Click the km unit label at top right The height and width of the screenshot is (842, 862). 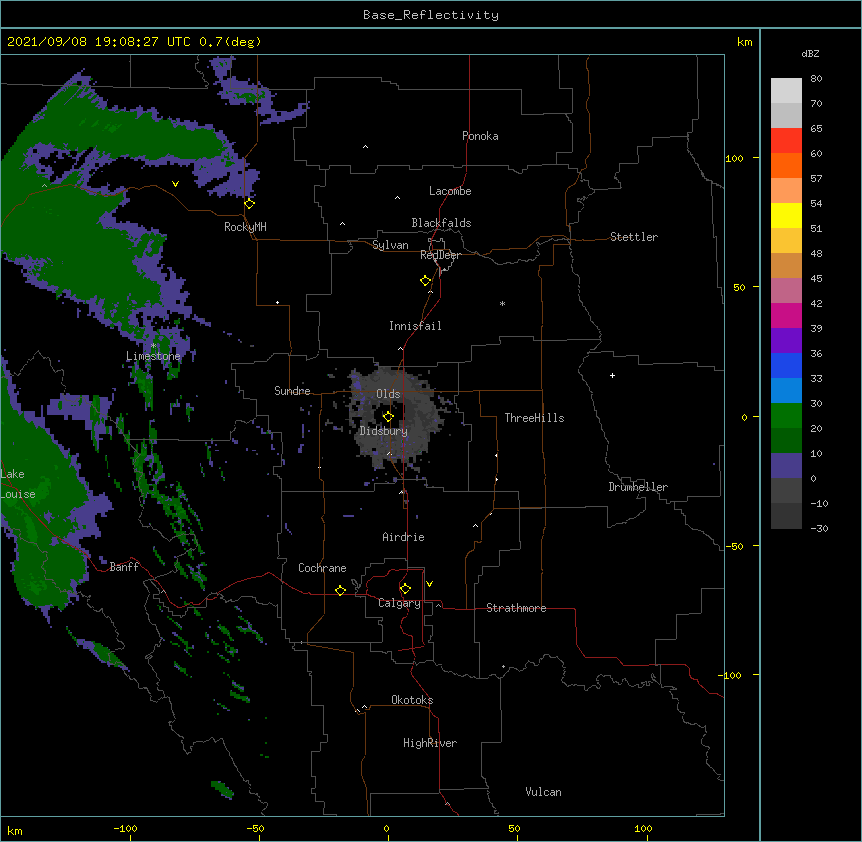click(744, 42)
